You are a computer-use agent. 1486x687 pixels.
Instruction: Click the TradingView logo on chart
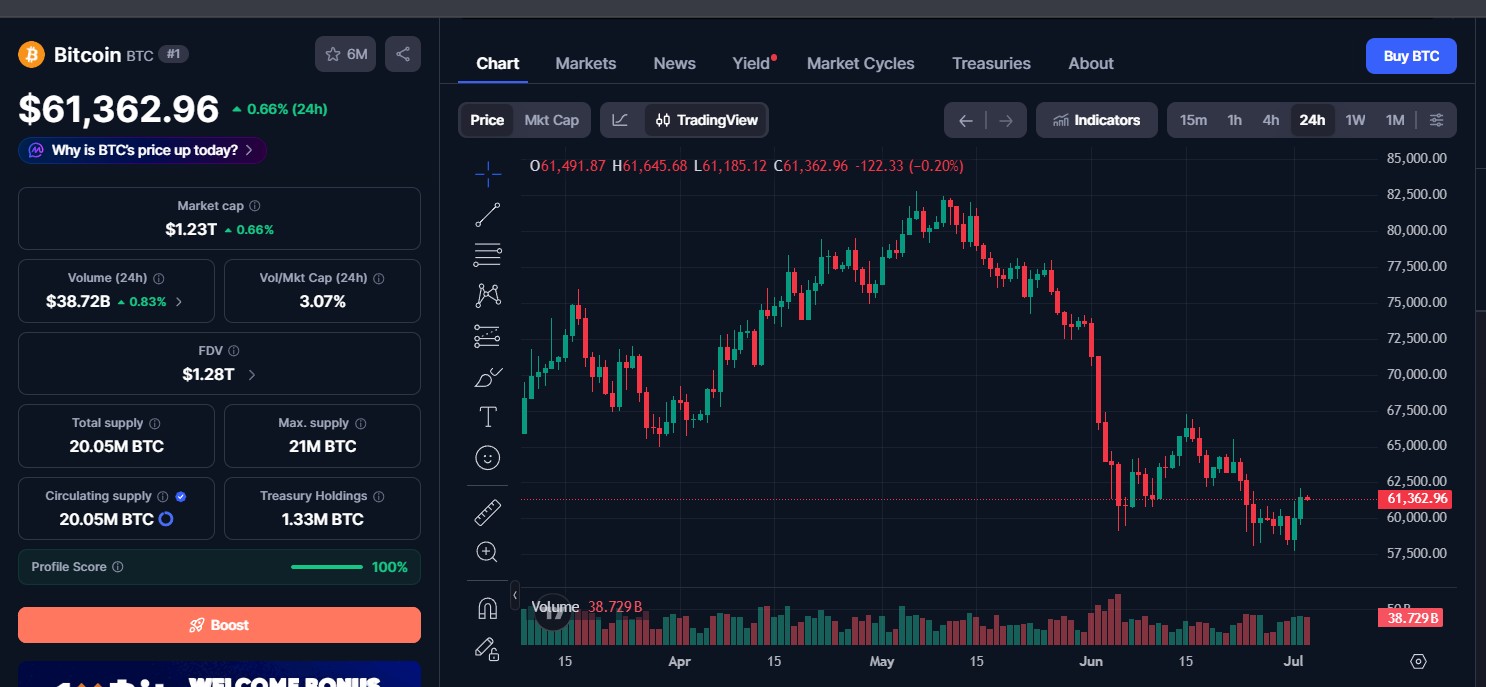(x=551, y=612)
